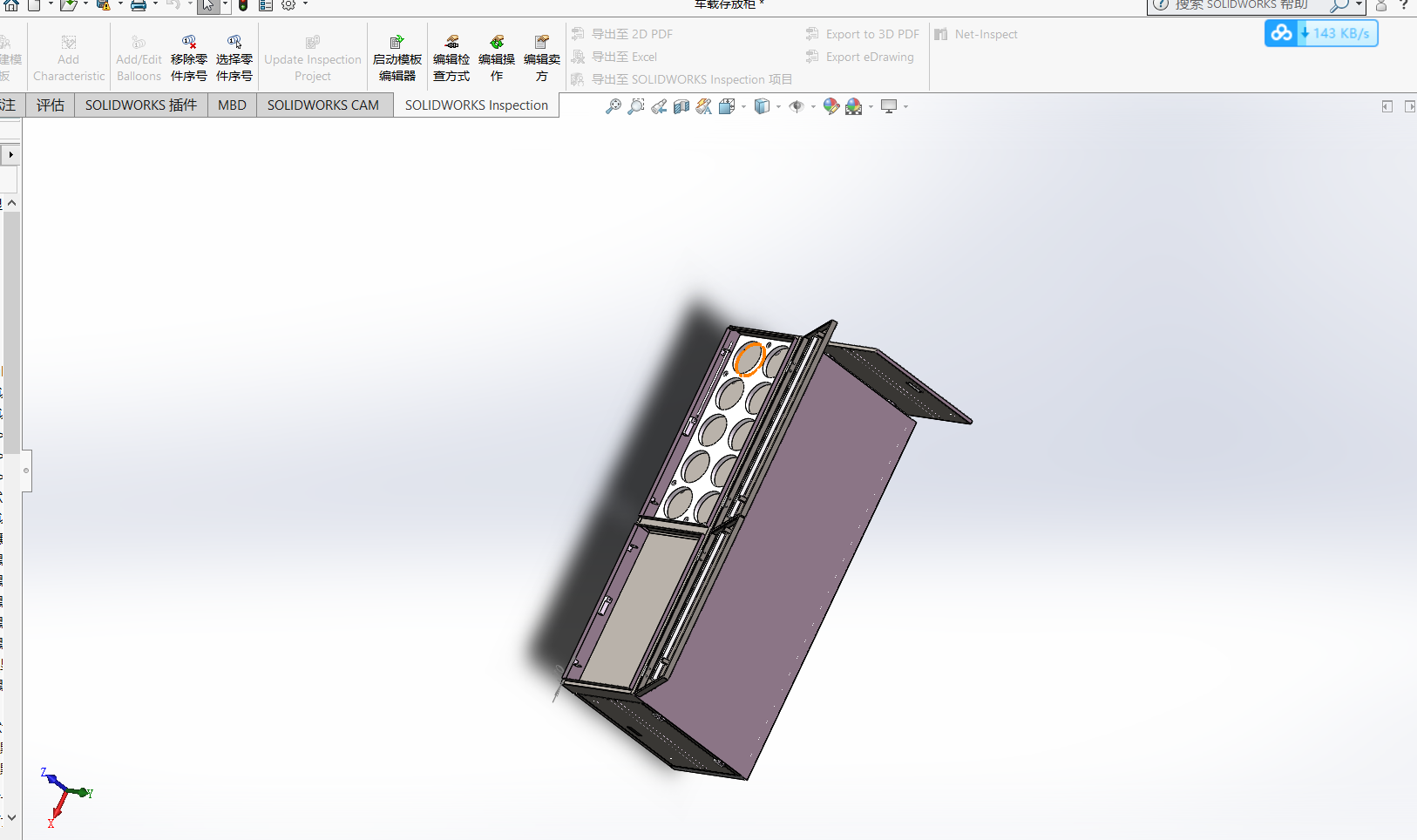Click the Update Inspection Project button
1417x840 pixels.
pyautogui.click(x=313, y=58)
